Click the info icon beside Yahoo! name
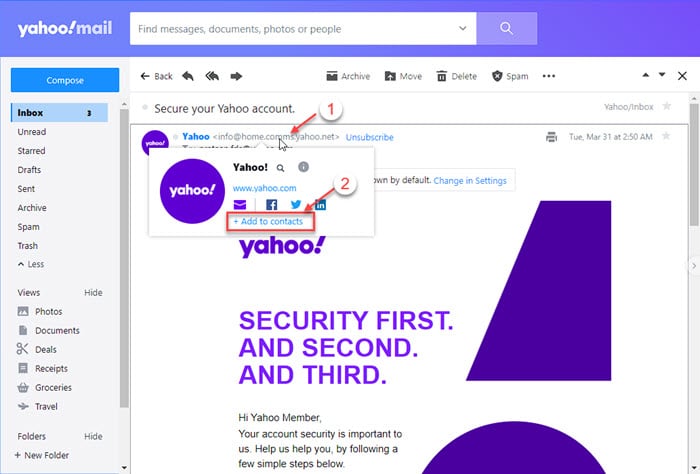Screen dimensions: 700x474 303,167
